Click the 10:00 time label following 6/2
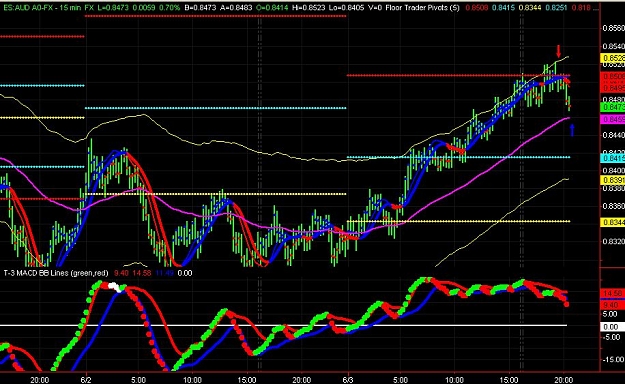 click(x=192, y=380)
